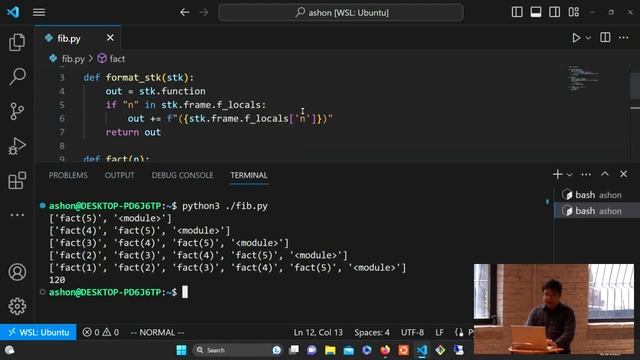Open the Manage settings gear

pos(17,306)
